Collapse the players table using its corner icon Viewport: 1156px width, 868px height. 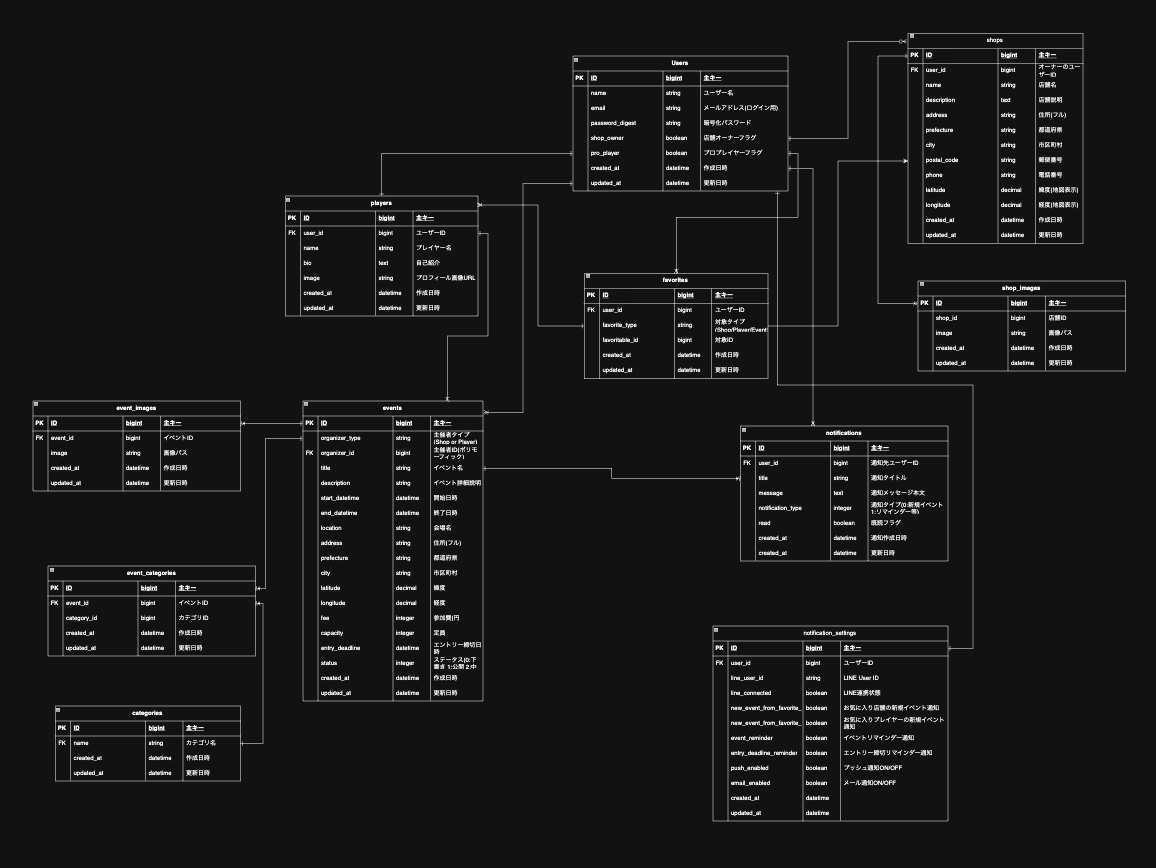click(288, 200)
